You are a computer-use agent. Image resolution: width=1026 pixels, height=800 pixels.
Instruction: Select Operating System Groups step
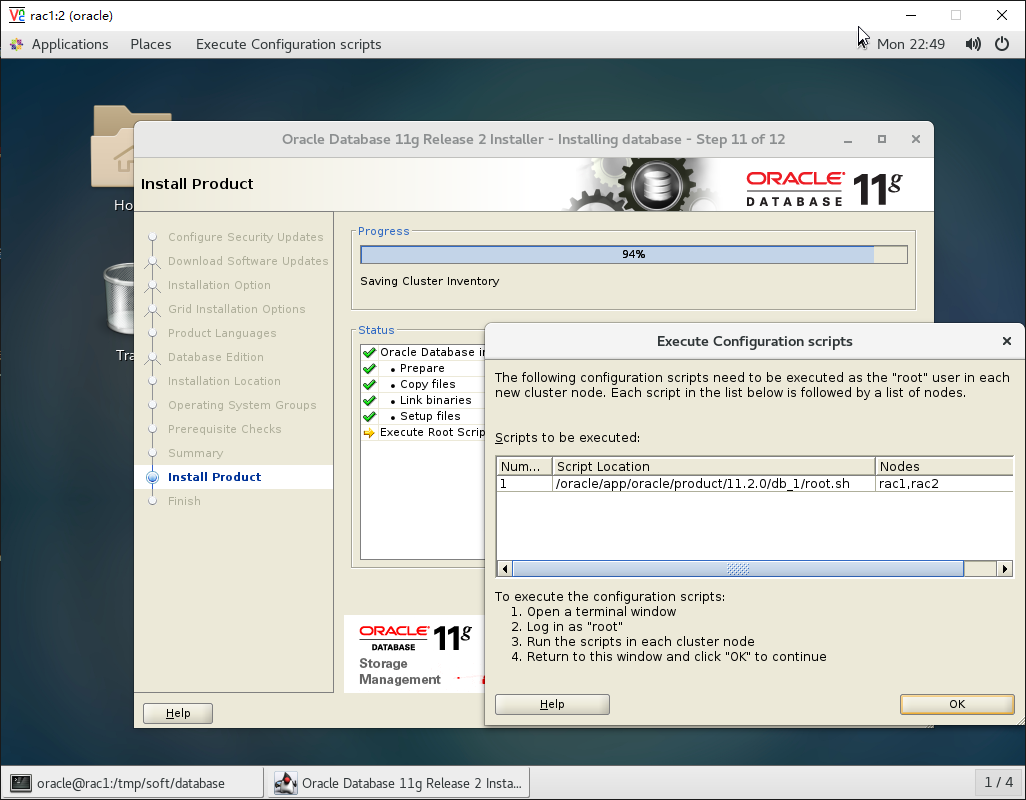242,405
